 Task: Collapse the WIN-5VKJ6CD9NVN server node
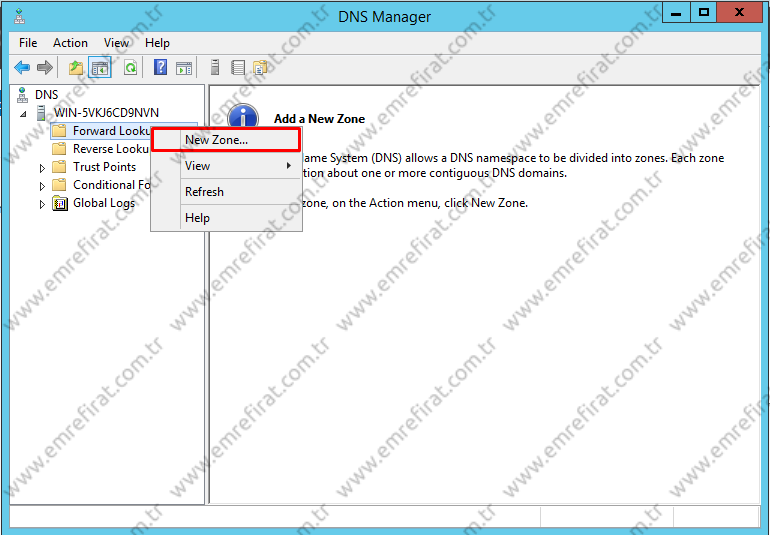[24, 114]
